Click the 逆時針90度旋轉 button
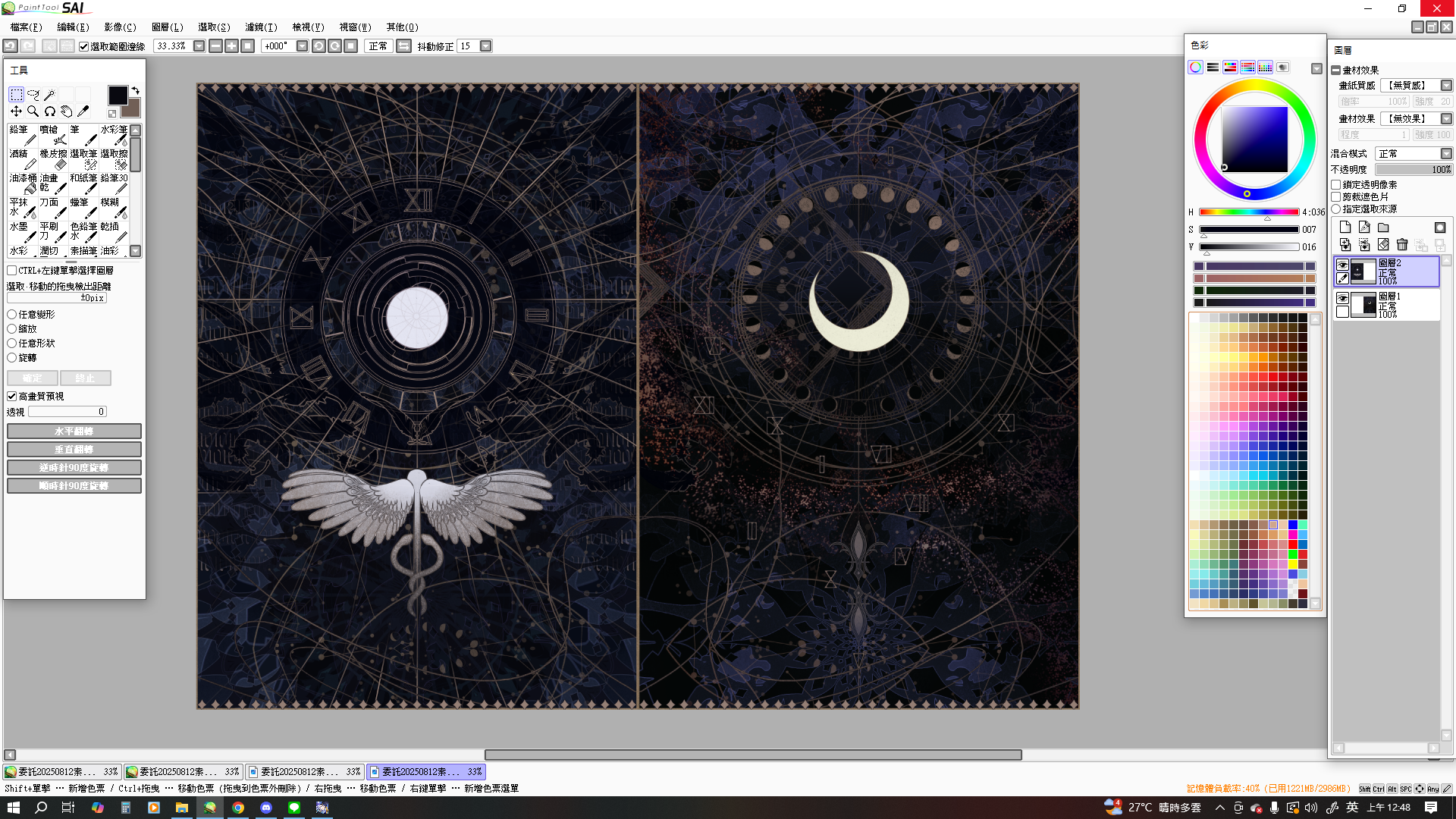The width and height of the screenshot is (1456, 819). [74, 468]
